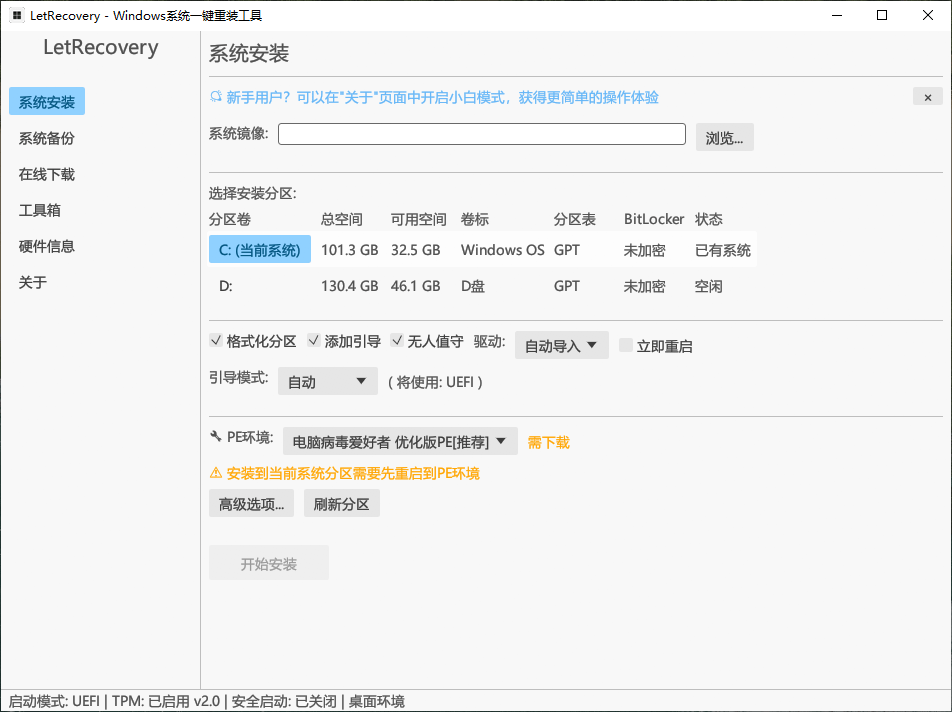952x712 pixels.
Task: Click 浏览... to choose a system image
Action: pyautogui.click(x=724, y=137)
